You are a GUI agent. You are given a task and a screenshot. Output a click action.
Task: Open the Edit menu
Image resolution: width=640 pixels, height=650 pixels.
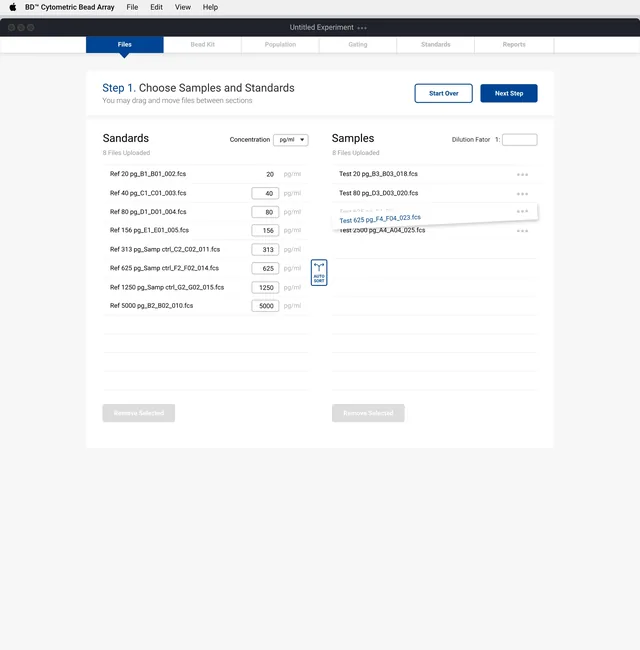[156, 7]
